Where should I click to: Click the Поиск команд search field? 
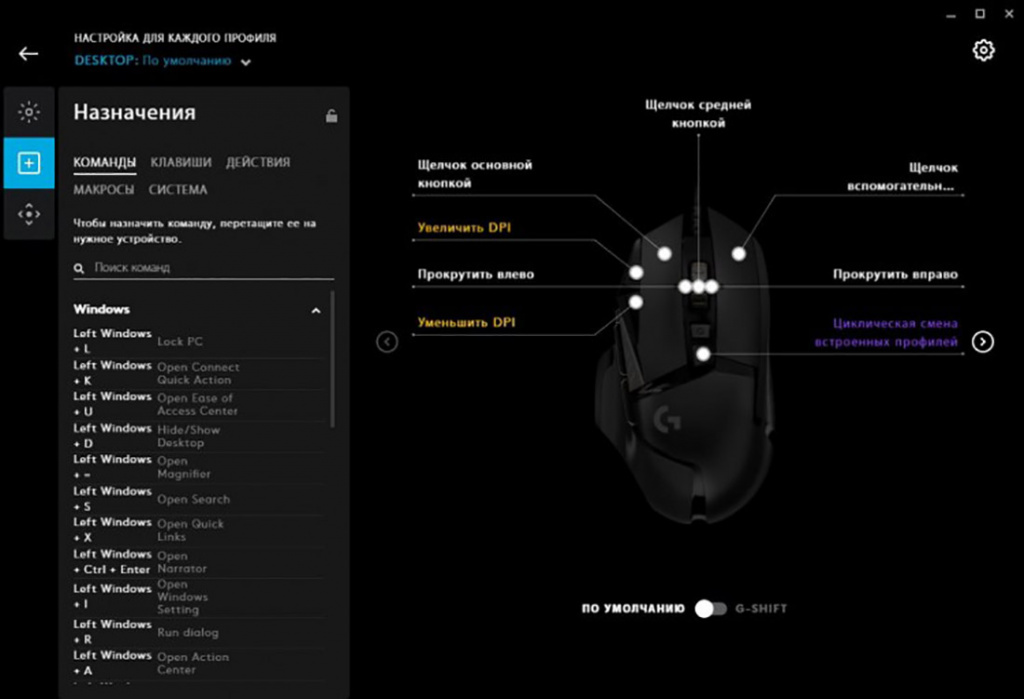(210, 268)
